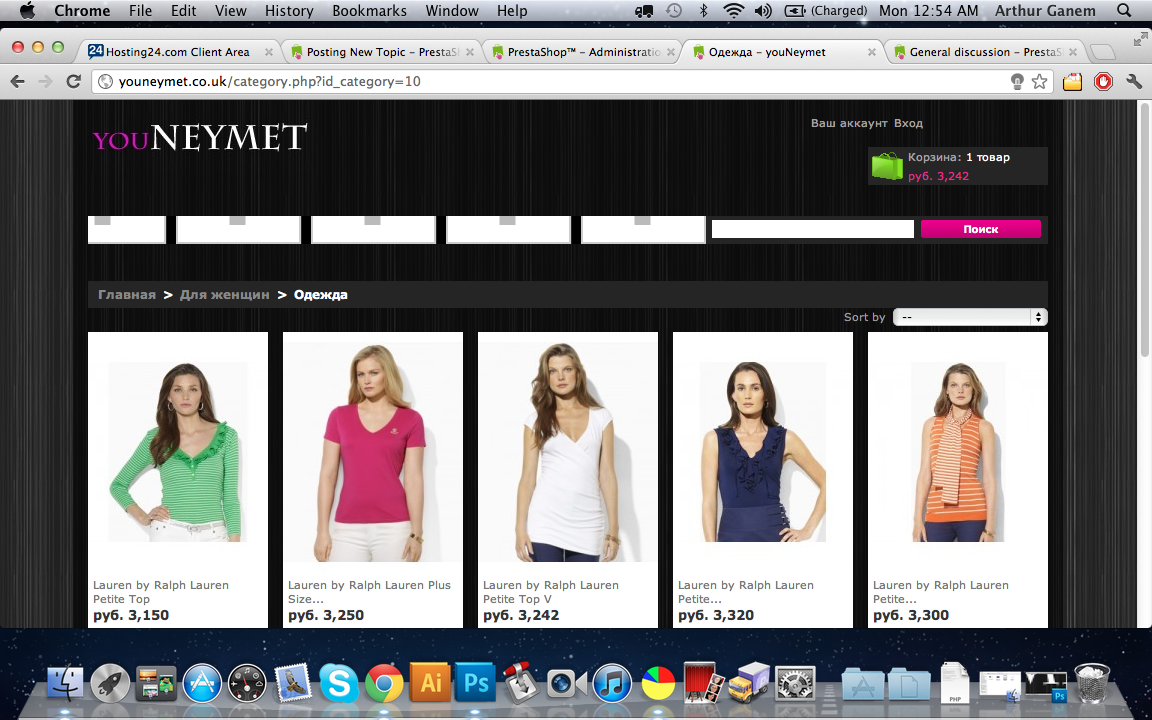The height and width of the screenshot is (720, 1152).
Task: Open Lauren by Ralph Lauren Plus Size title
Action: click(x=370, y=592)
